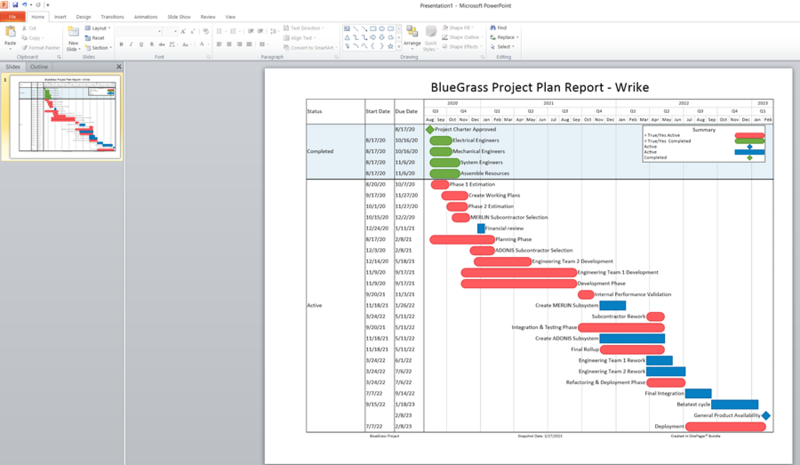Screen dimensions: 800x465
Task: Click the Save icon in Quick Access Toolbar
Action: click(15, 5)
